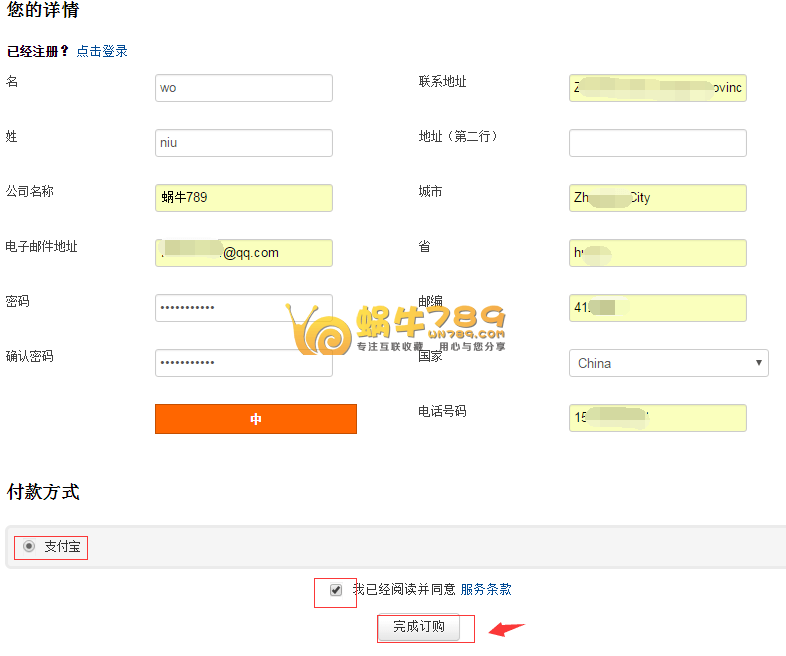Image resolution: width=786 pixels, height=656 pixels.
Task: Click the orange password strength bar
Action: pos(255,419)
